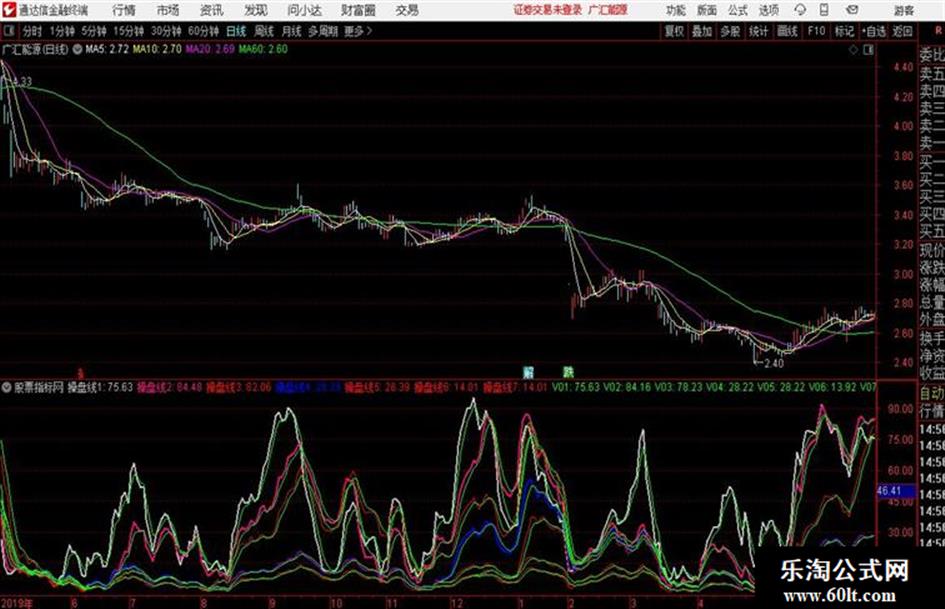Open the 公式 menu

[x=738, y=10]
